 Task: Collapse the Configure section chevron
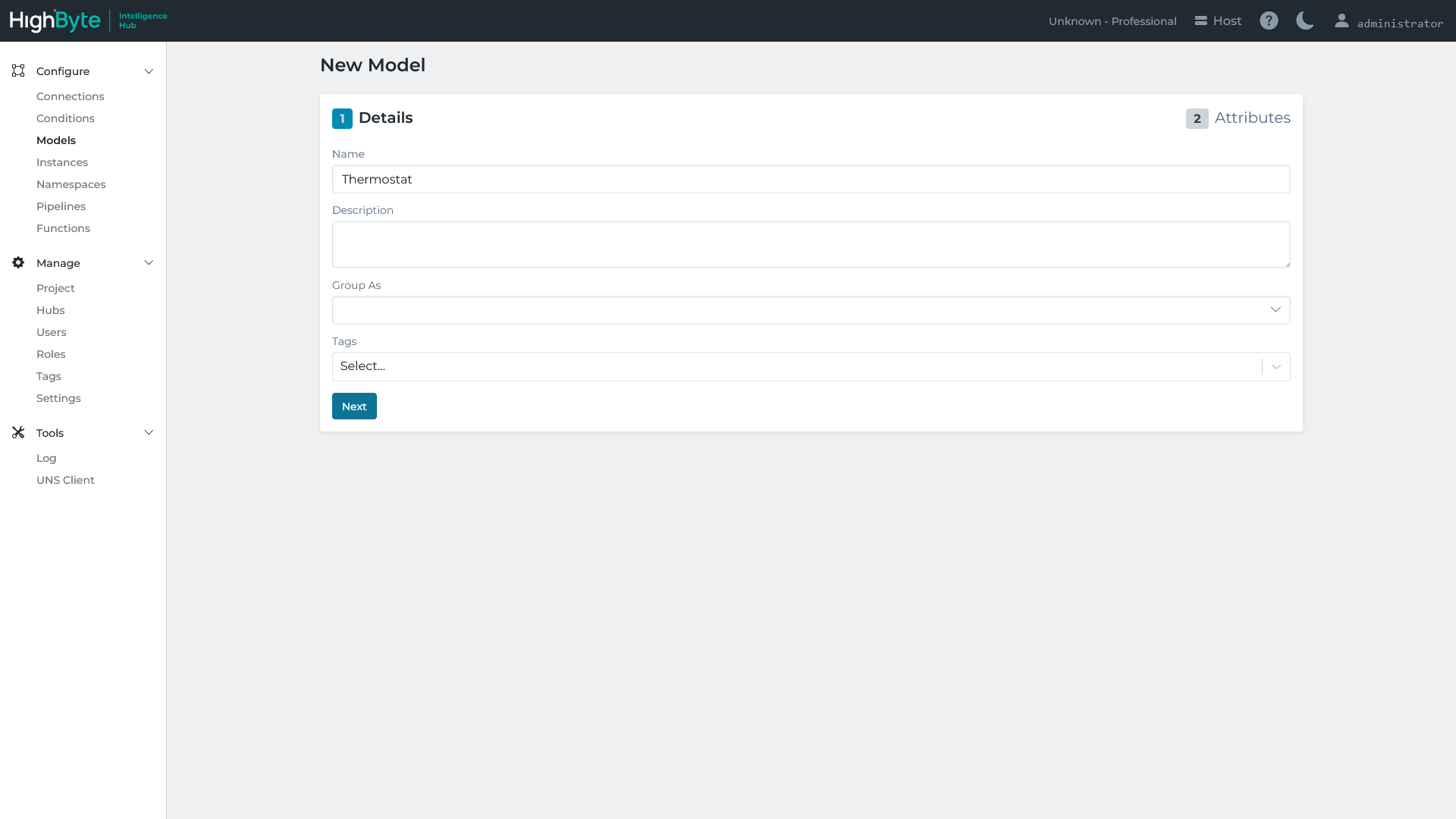(x=149, y=71)
